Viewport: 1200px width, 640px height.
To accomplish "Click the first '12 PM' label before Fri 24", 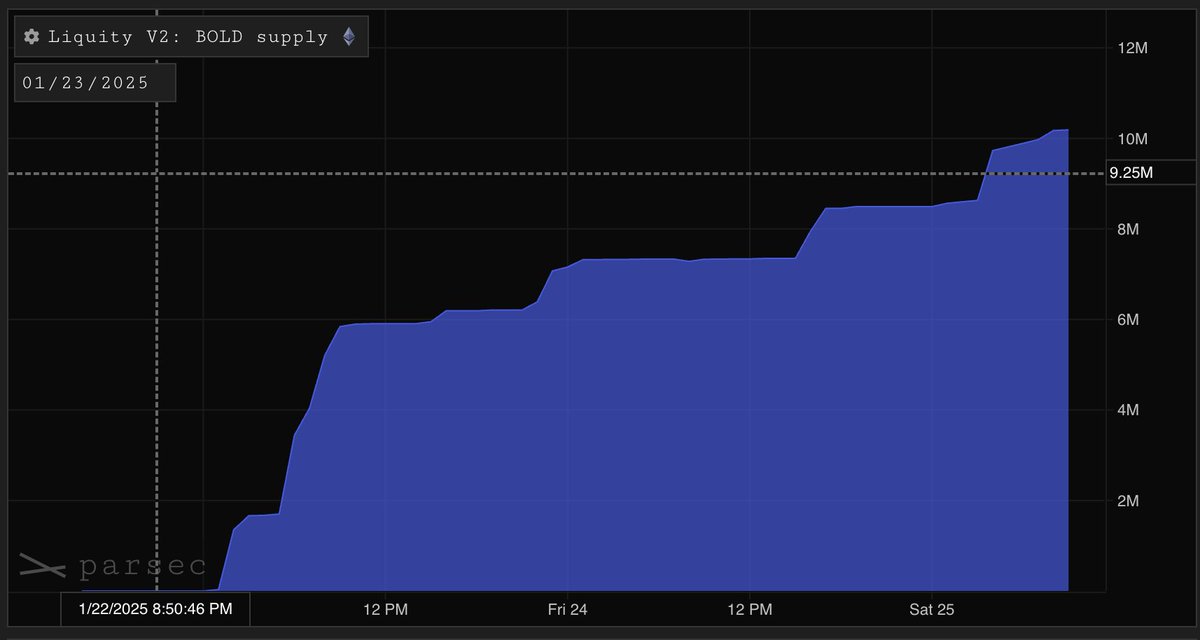I will coord(385,609).
